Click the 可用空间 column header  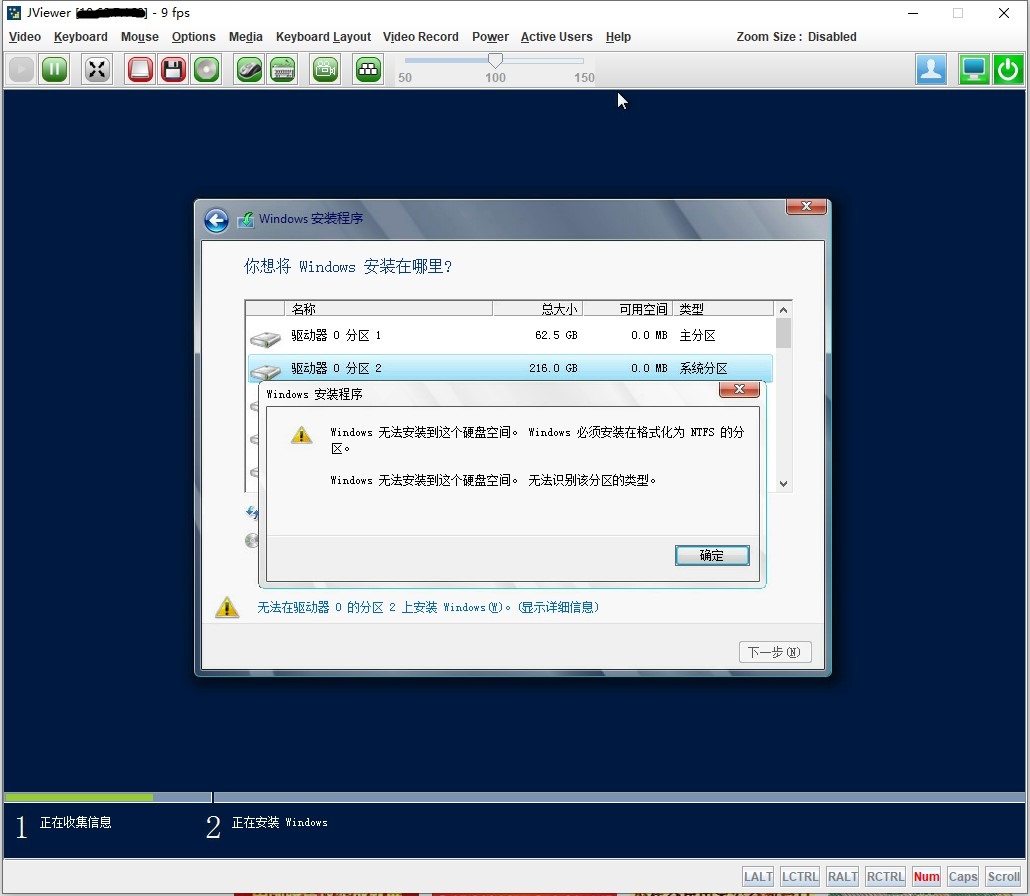pos(627,309)
